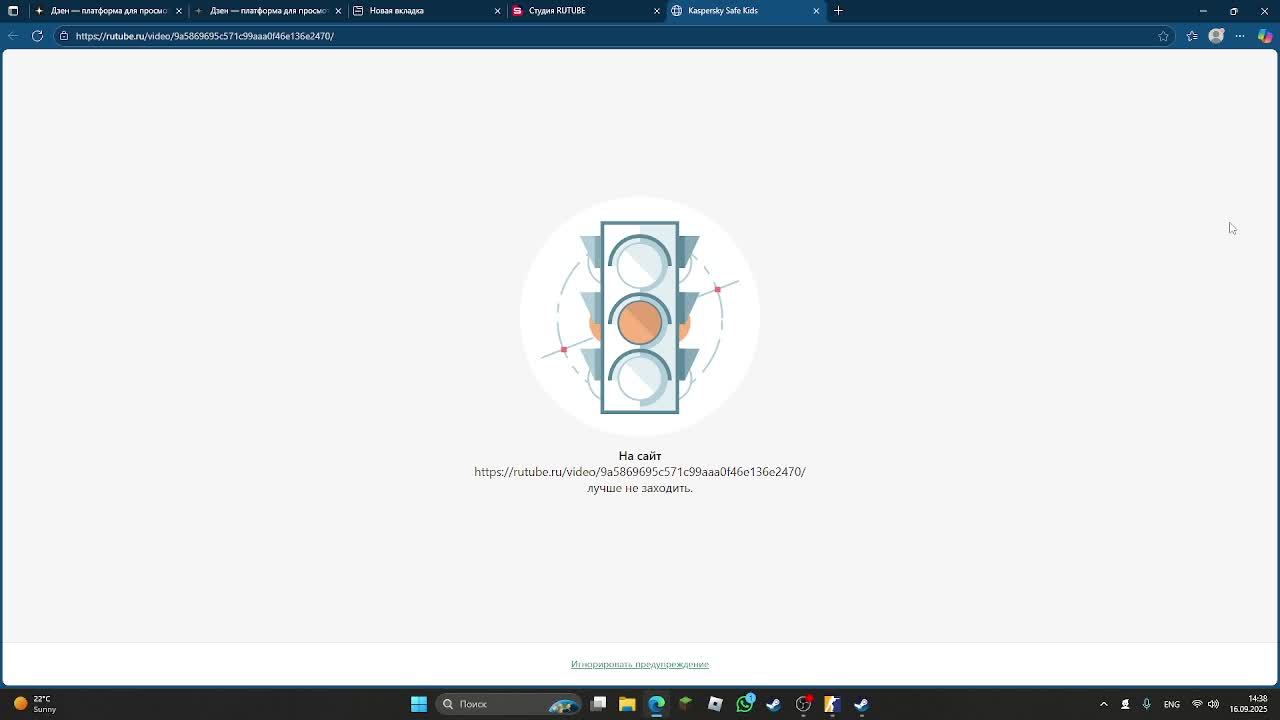Open Roblox from the taskbar

click(715, 704)
